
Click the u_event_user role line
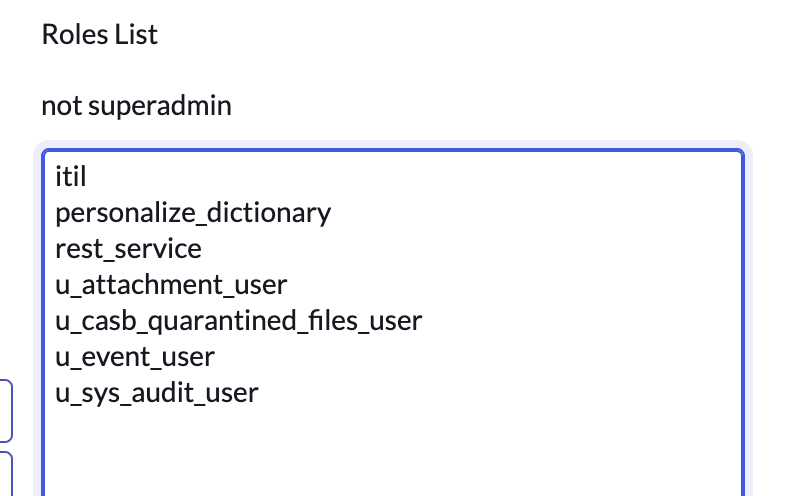[x=135, y=357]
